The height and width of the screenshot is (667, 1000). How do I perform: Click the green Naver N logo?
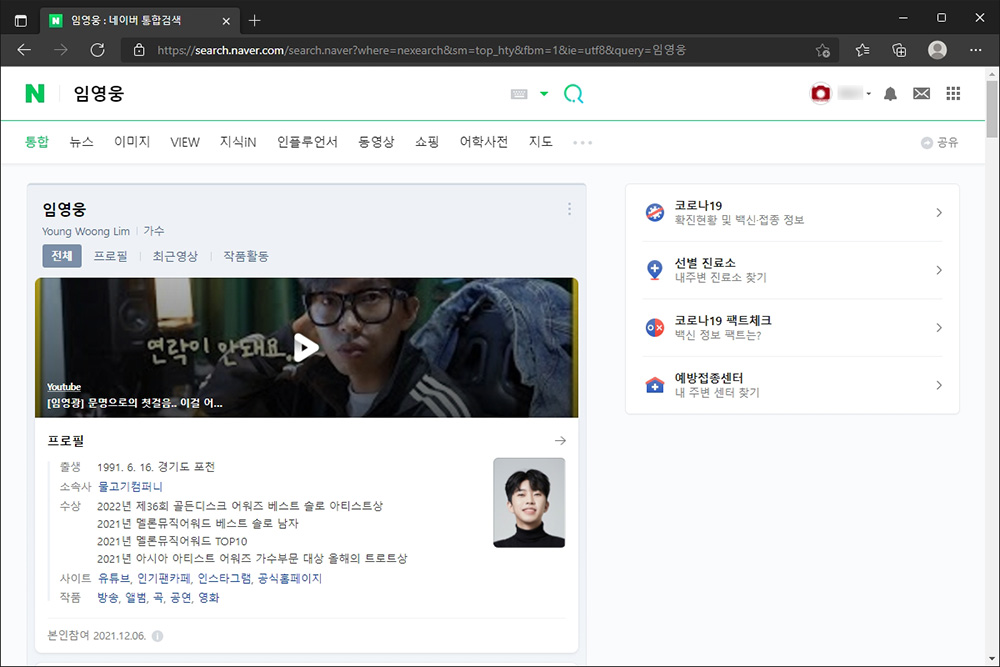35,94
